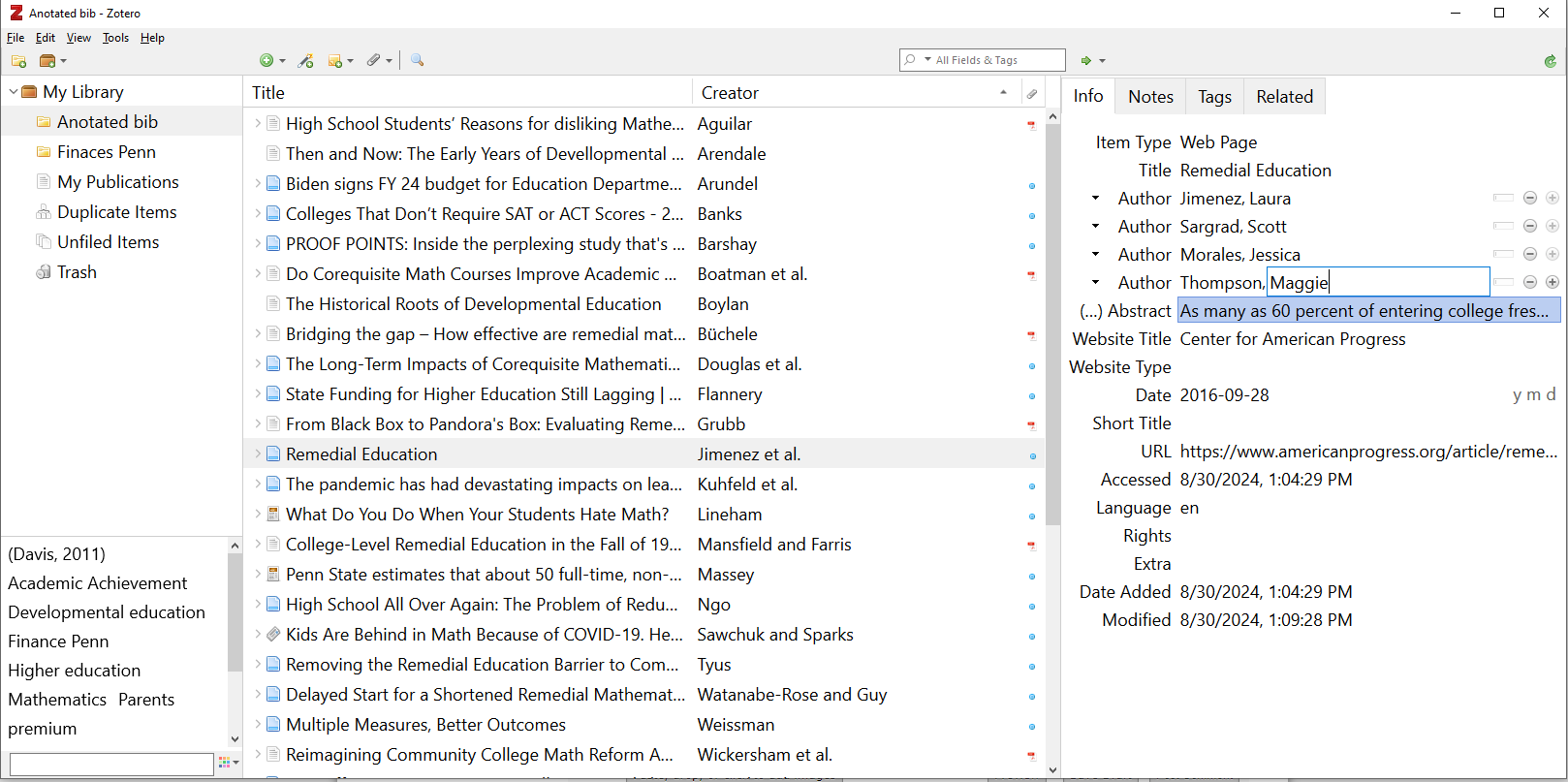Viewport: 1568px width, 782px height.
Task: Open creator type dropdown for Sargrad, Scott
Action: [1096, 226]
